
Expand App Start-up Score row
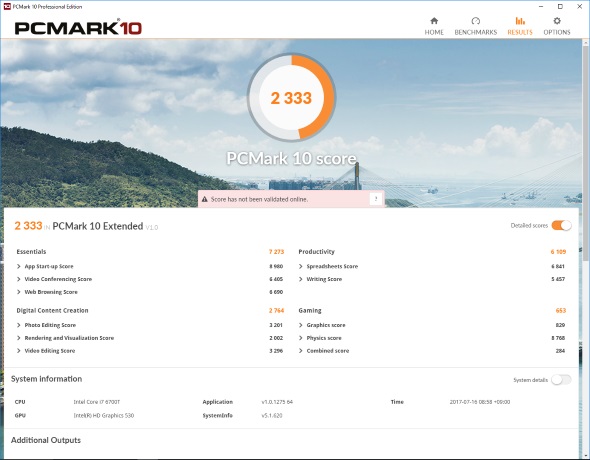pos(149,266)
